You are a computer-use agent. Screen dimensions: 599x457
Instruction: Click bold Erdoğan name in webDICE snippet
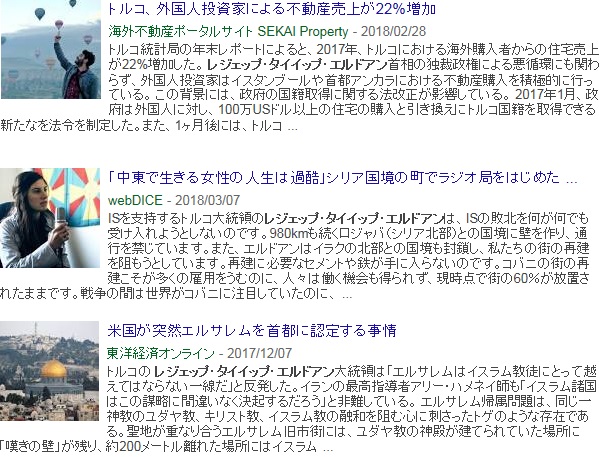pos(355,218)
